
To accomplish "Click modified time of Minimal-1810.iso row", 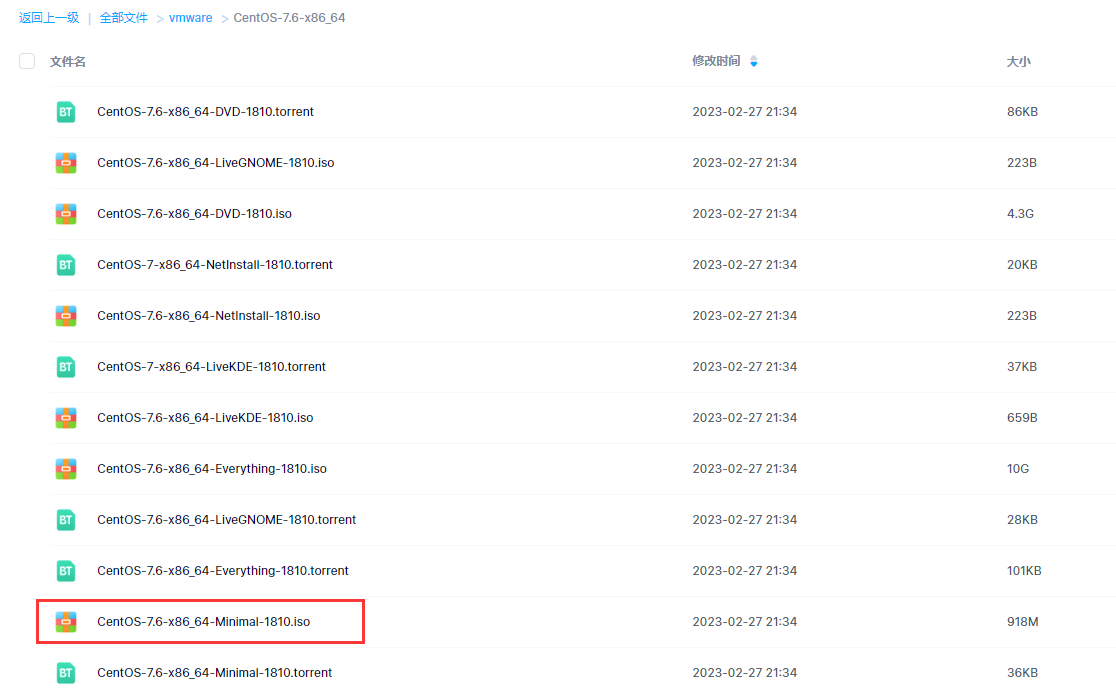I will pos(744,622).
